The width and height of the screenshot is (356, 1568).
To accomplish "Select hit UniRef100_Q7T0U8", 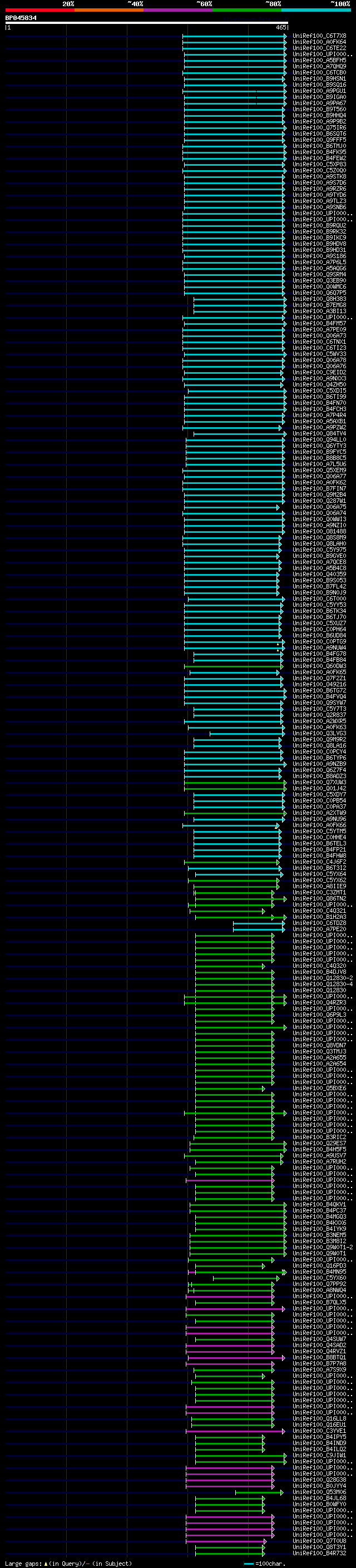I will [x=319, y=1541].
